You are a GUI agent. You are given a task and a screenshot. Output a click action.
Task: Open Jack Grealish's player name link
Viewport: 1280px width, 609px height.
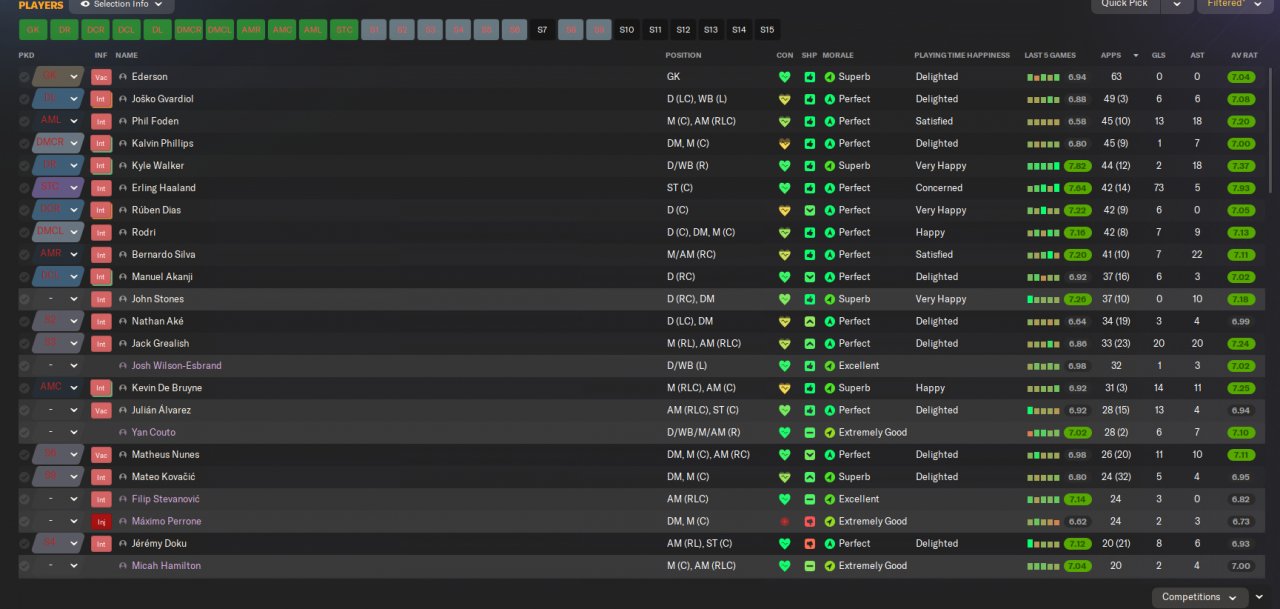click(x=160, y=344)
